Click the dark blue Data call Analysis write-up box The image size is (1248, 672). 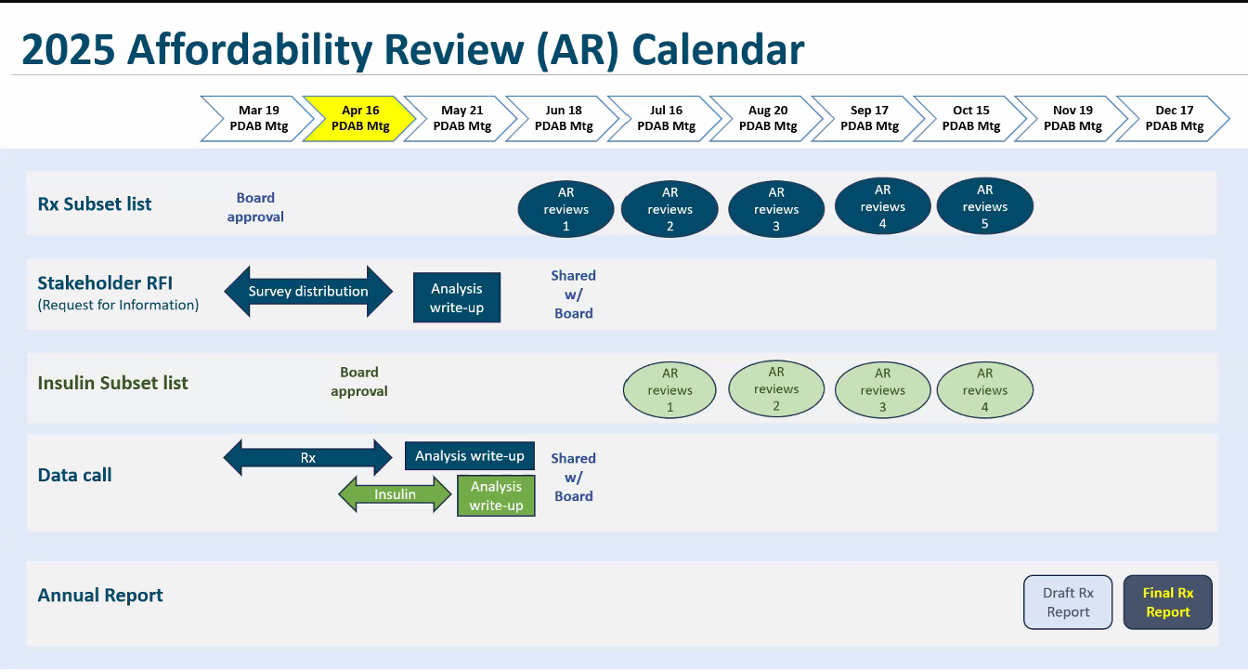tap(470, 456)
